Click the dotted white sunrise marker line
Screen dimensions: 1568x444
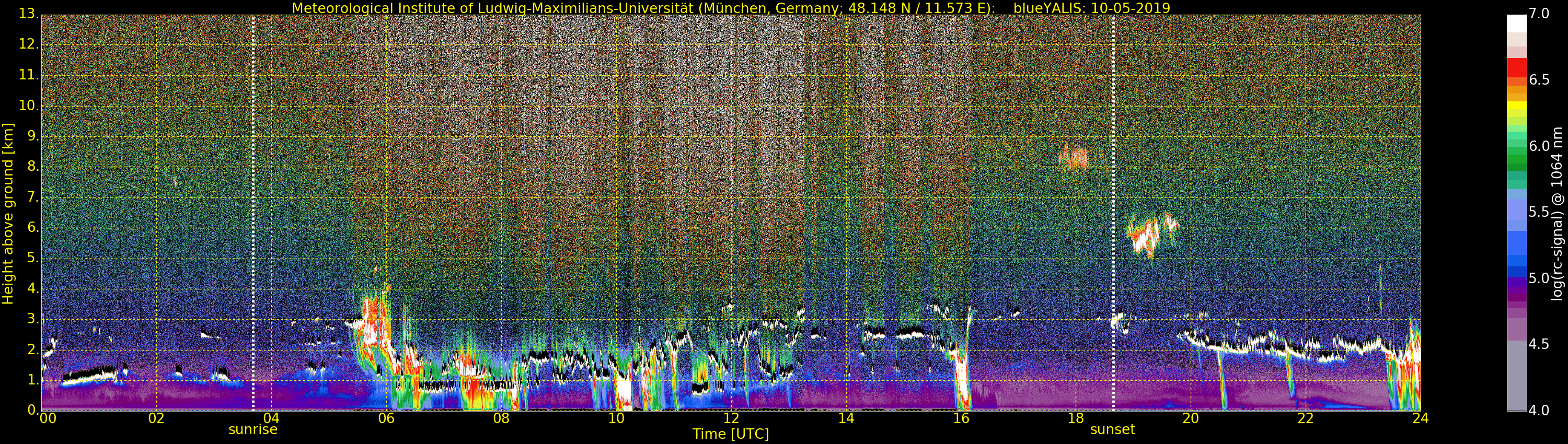click(253, 213)
